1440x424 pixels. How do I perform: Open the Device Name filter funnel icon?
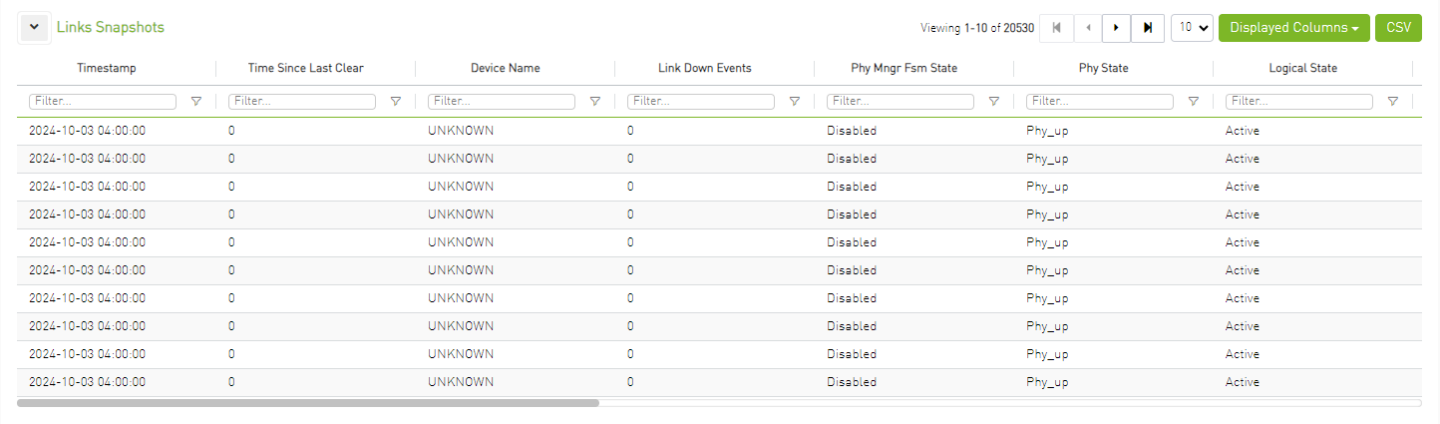point(595,101)
